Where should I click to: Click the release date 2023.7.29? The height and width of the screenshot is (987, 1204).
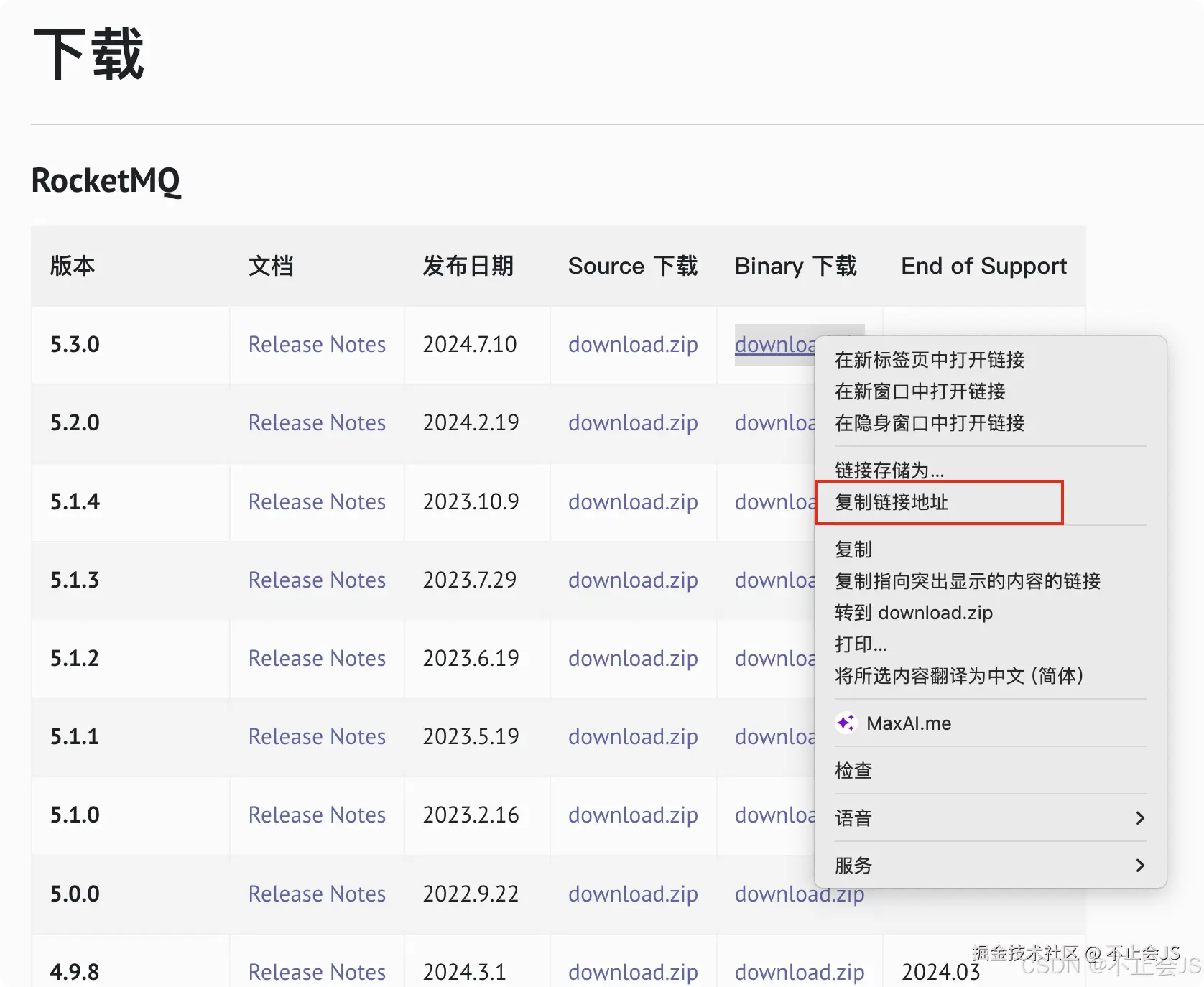(470, 580)
